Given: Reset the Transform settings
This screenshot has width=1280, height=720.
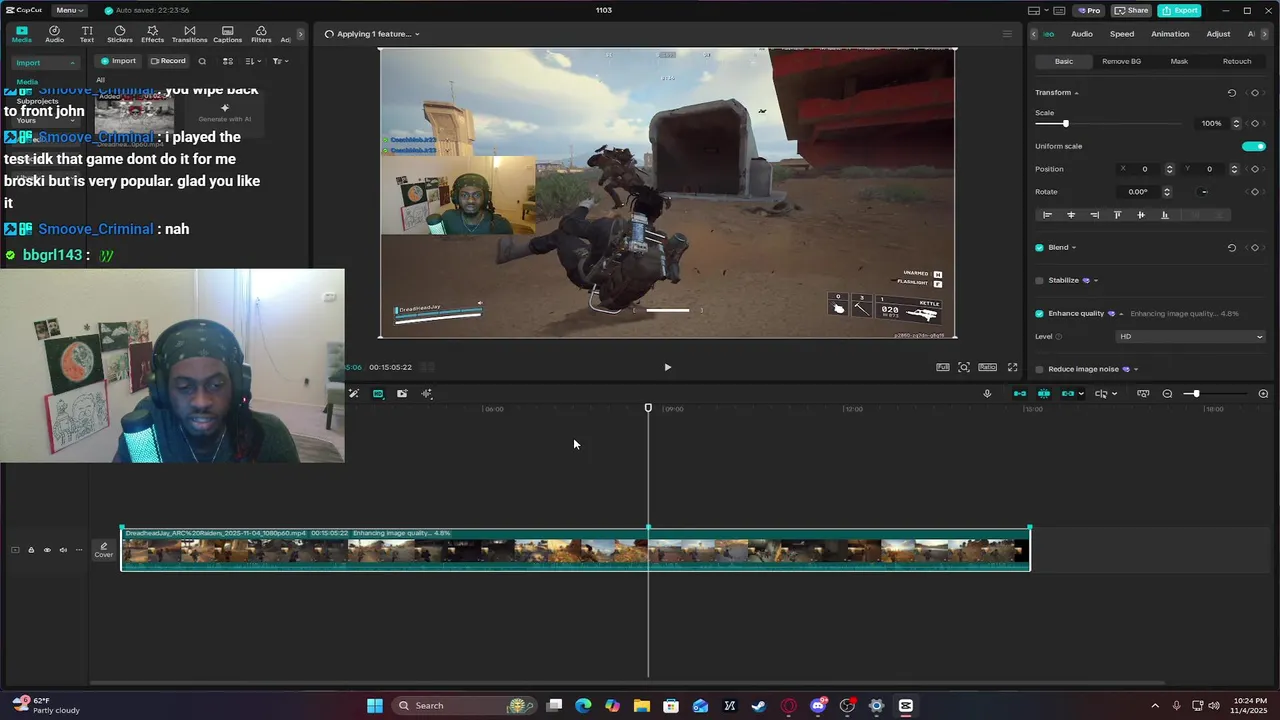Looking at the screenshot, I should click(x=1232, y=93).
